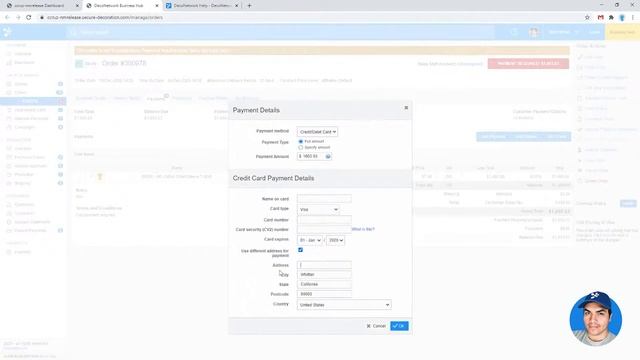Click the State field containing California

324,284
